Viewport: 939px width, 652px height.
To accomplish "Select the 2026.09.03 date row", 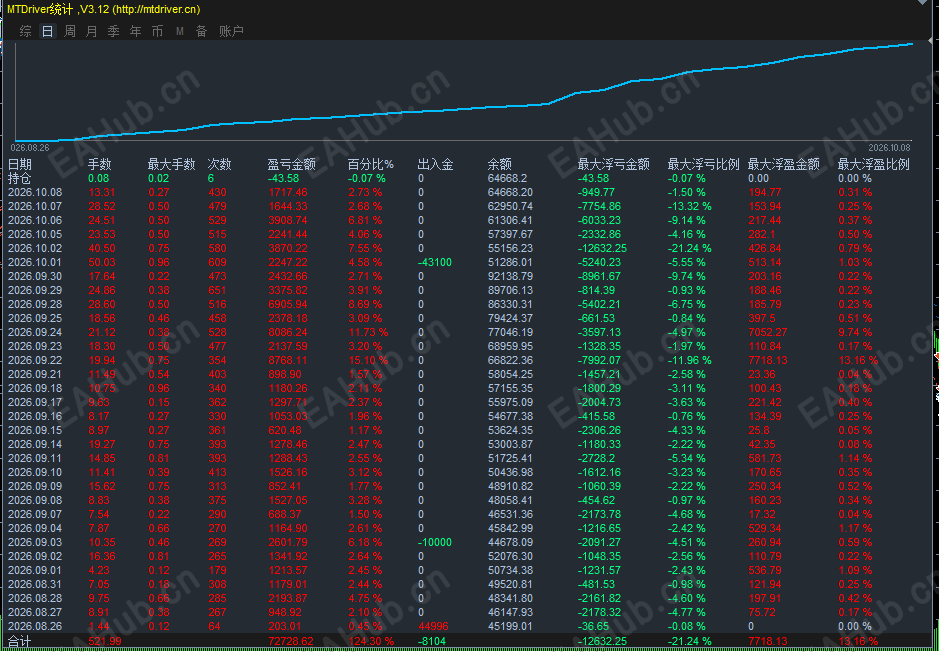I will tap(35, 542).
